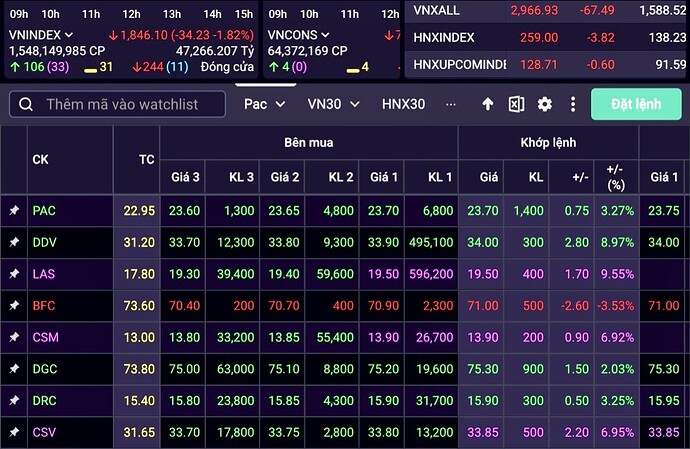The height and width of the screenshot is (449, 690).
Task: Export the watchlist to Excel
Action: pyautogui.click(x=516, y=104)
